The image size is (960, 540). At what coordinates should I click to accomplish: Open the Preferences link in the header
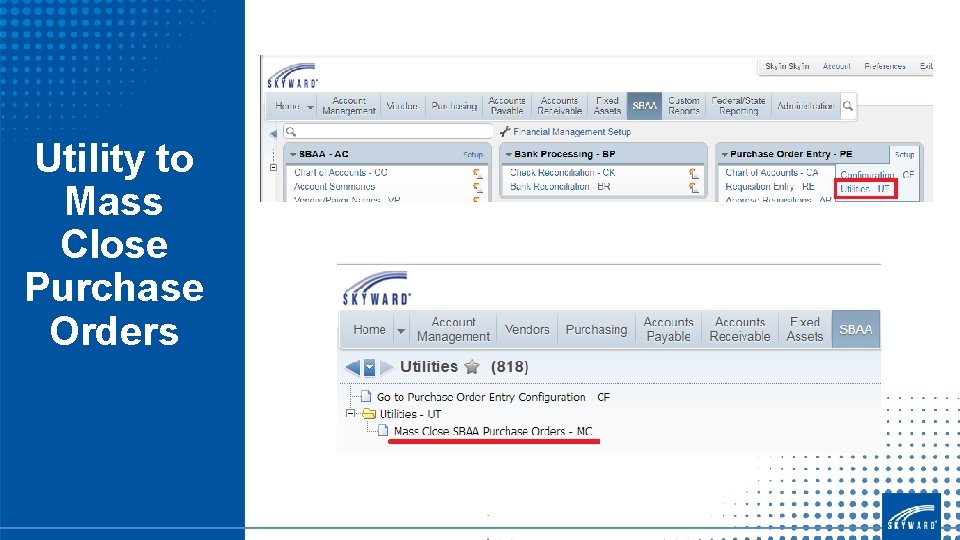[x=885, y=66]
